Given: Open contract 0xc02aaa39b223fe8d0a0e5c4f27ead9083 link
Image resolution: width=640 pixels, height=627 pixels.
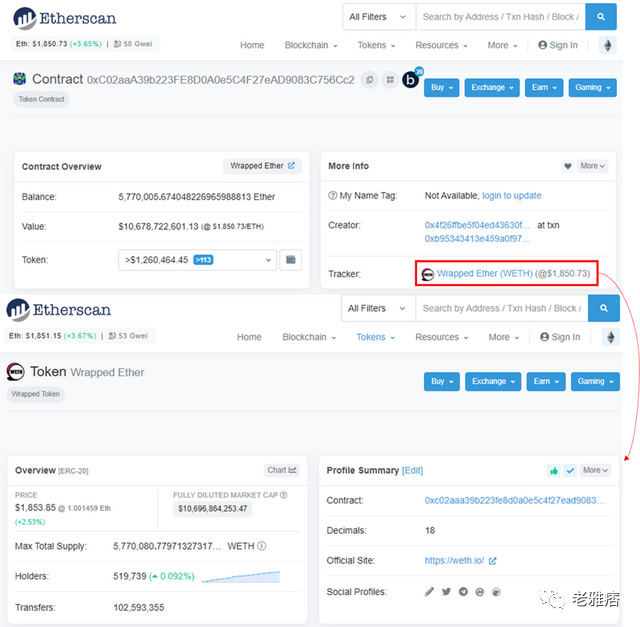Looking at the screenshot, I should 514,500.
